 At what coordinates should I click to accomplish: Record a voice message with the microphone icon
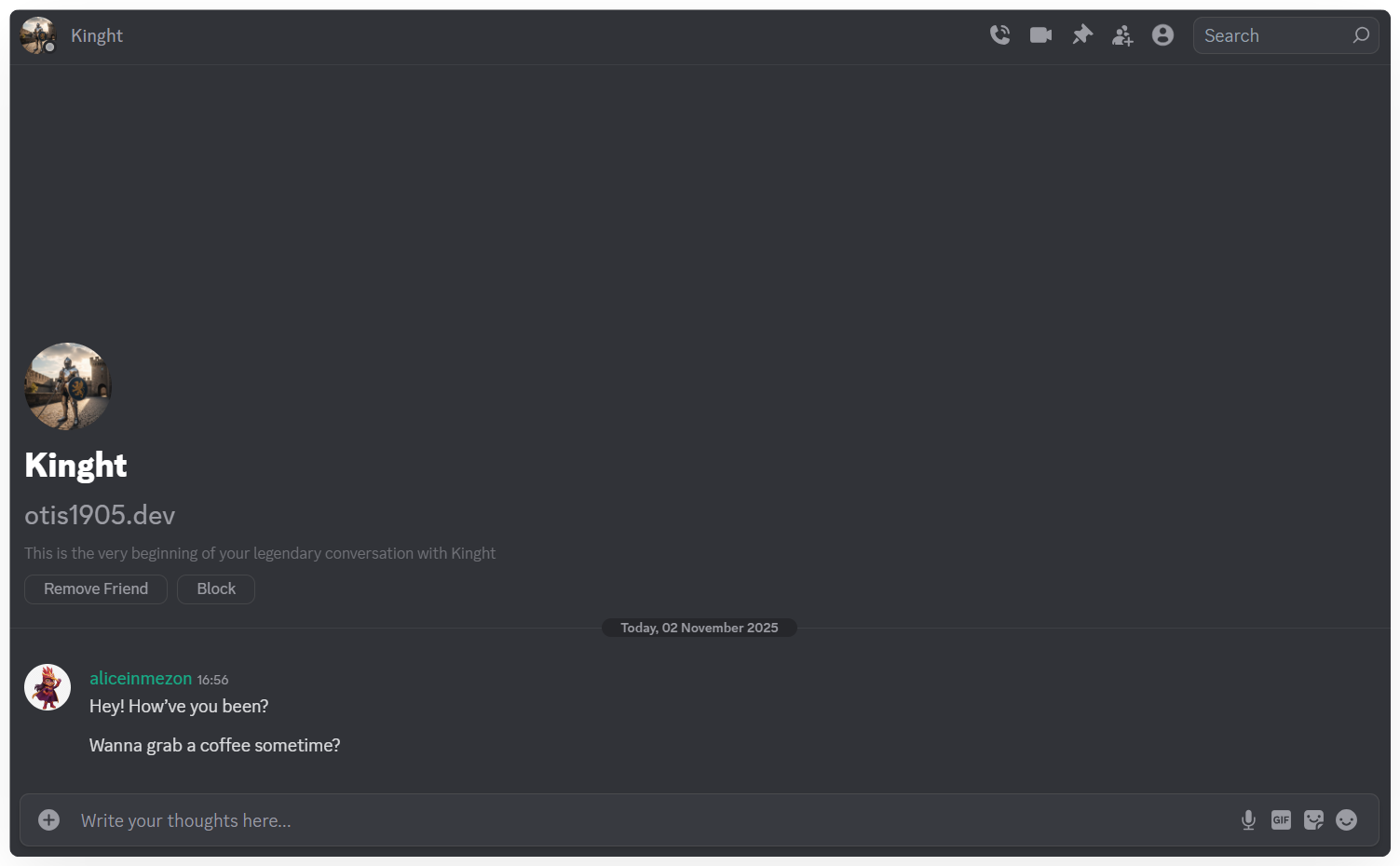coord(1248,819)
